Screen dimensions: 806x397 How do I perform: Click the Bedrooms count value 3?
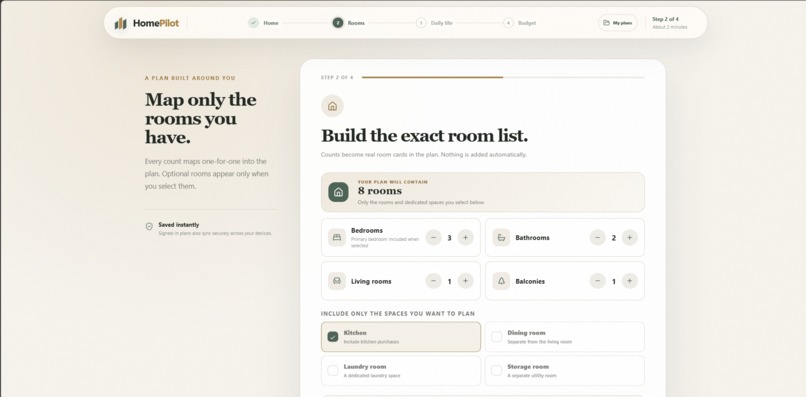coord(449,238)
